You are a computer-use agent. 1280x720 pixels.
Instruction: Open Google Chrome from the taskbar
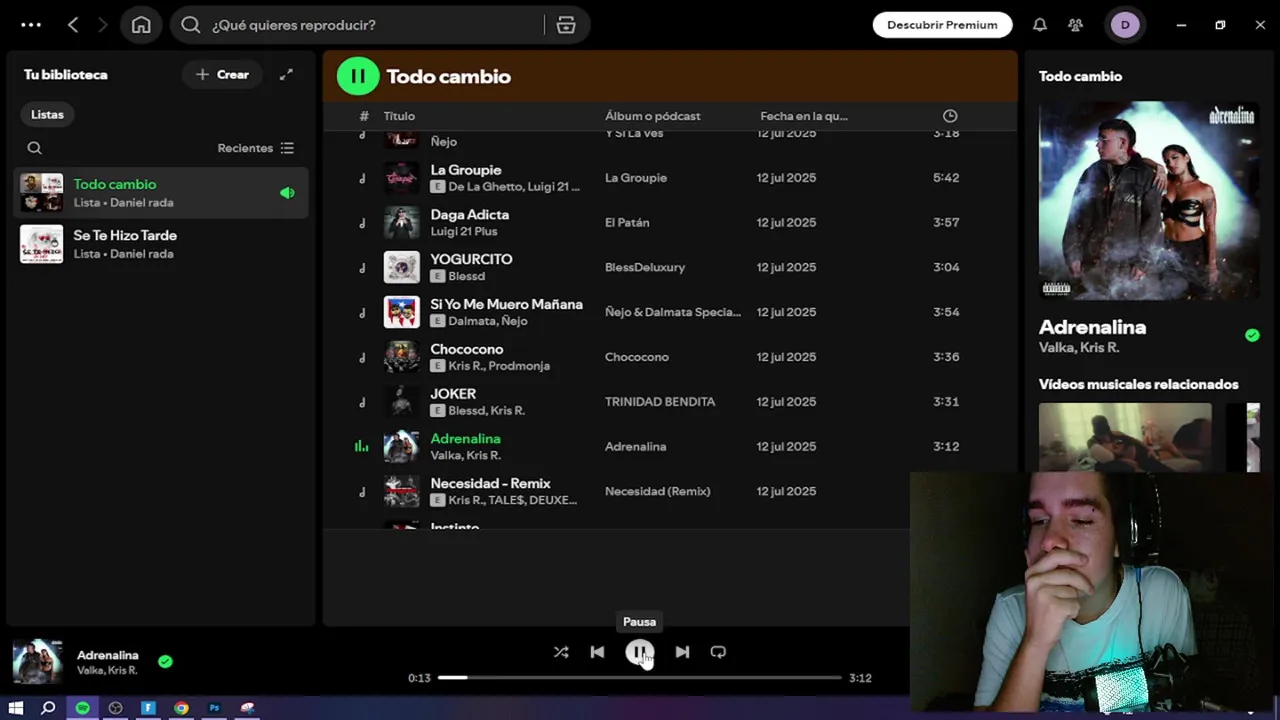coord(181,708)
